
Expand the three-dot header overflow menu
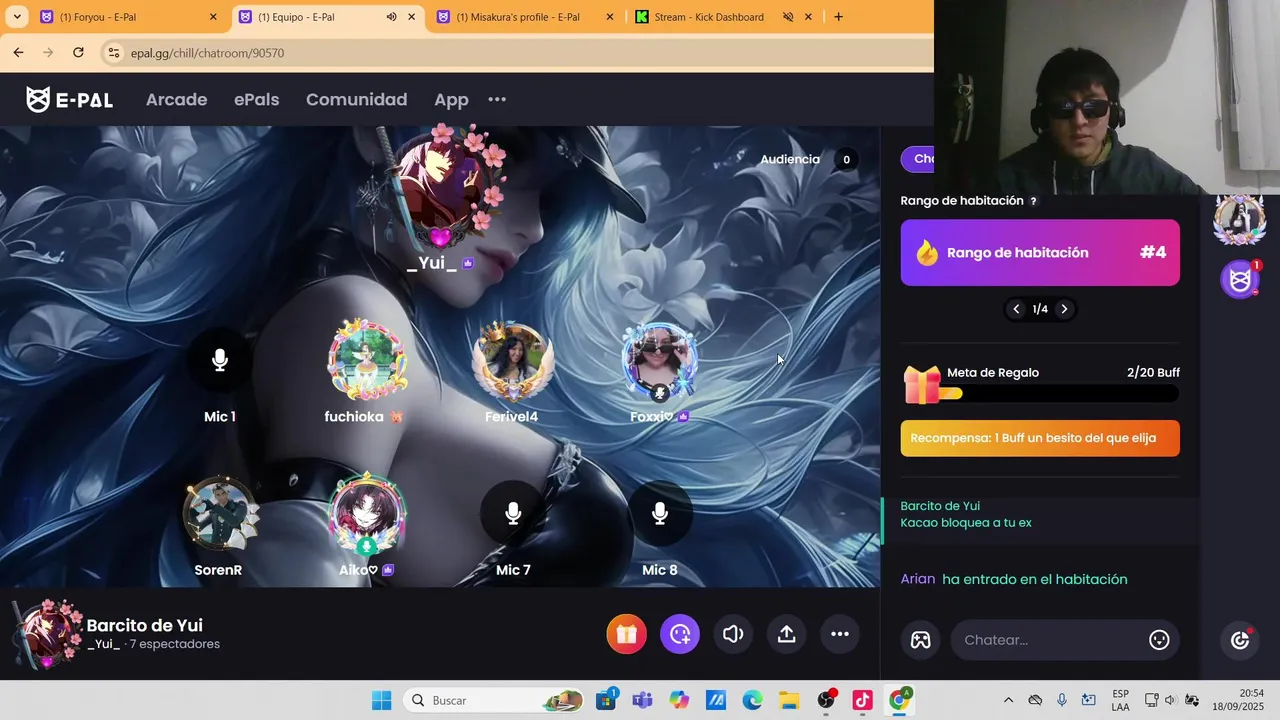click(x=497, y=99)
